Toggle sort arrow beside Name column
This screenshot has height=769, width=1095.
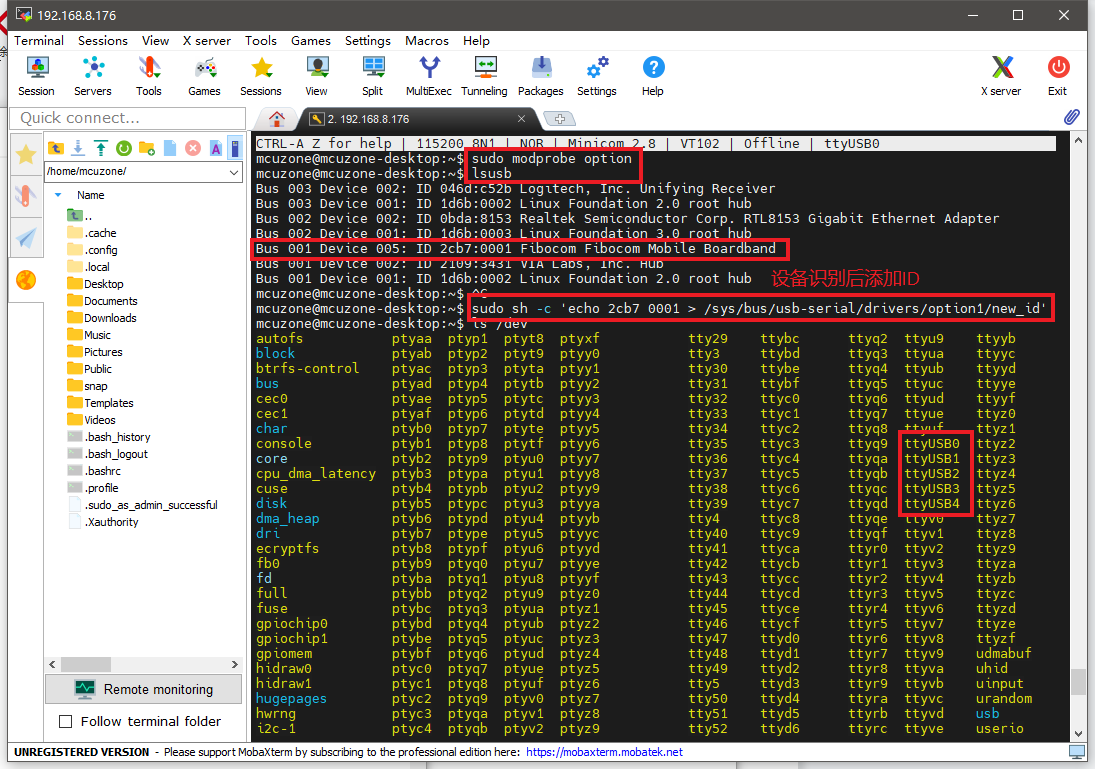58,195
